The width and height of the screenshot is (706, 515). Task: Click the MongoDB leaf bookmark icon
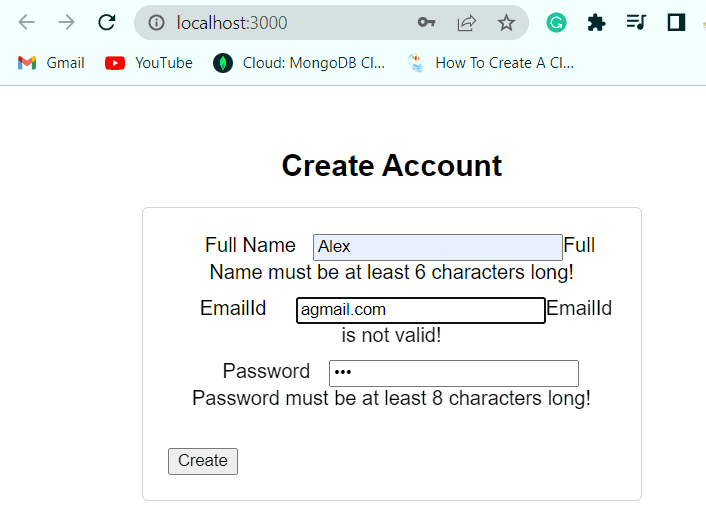[x=223, y=63]
